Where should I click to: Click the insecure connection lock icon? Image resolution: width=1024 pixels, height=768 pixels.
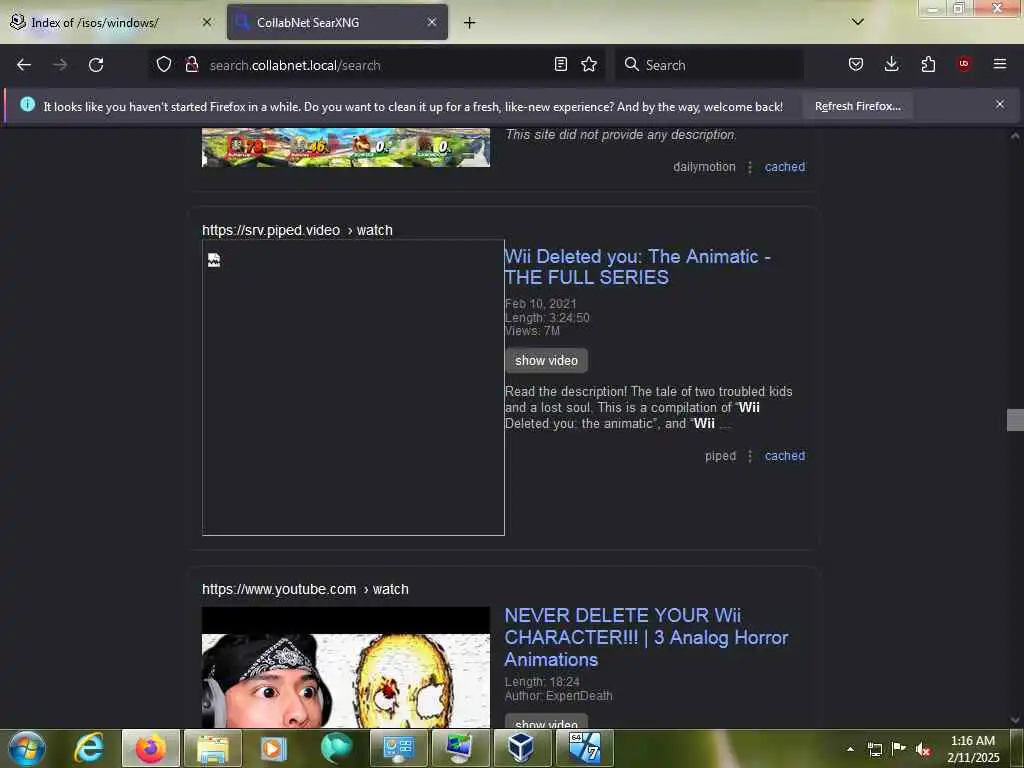tap(191, 64)
